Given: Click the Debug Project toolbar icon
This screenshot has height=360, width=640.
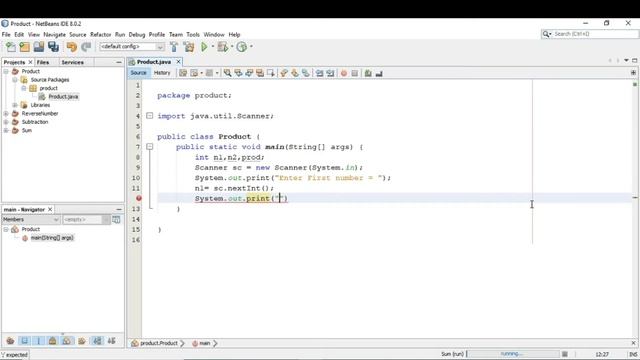Looking at the screenshot, I should coord(222,47).
